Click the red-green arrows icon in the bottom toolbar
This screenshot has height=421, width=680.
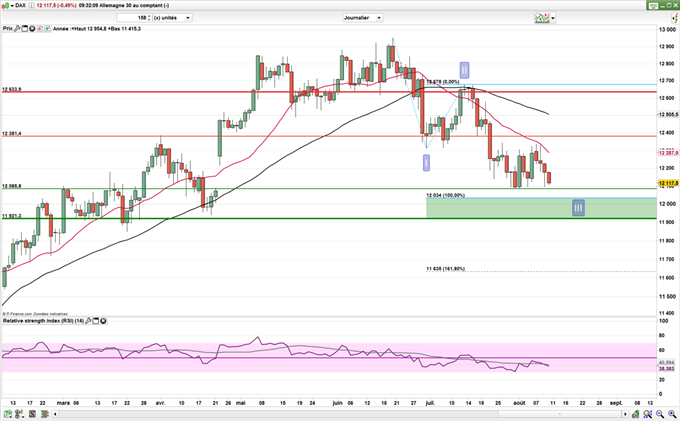44,414
